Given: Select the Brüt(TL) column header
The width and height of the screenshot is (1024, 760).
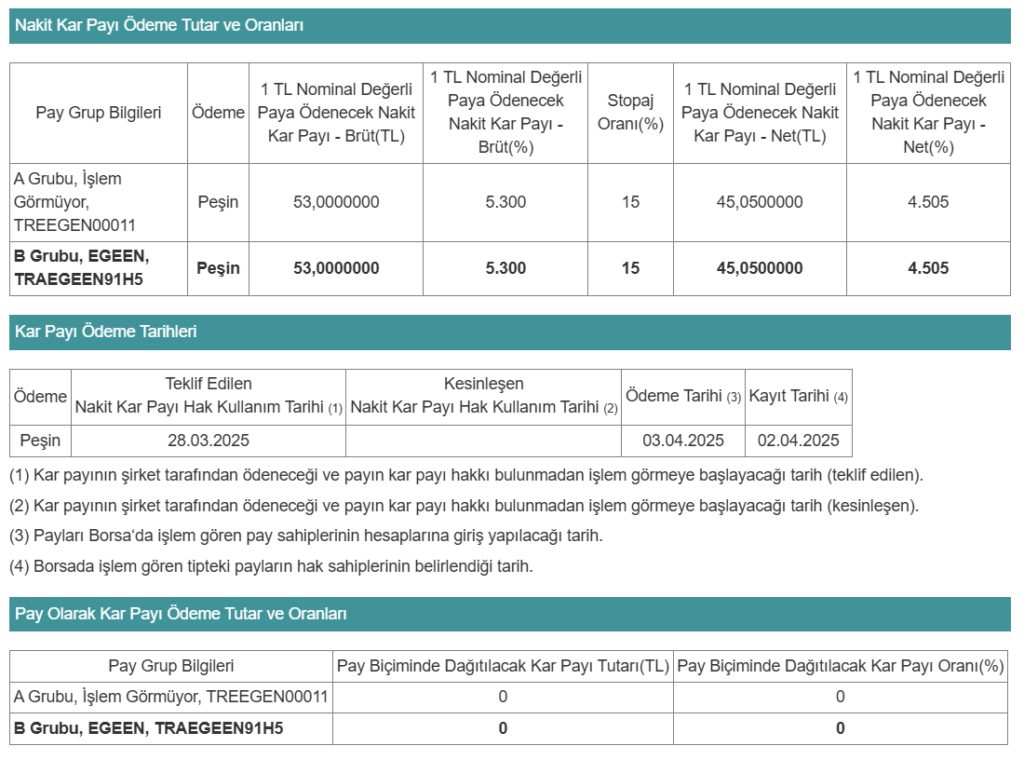Looking at the screenshot, I should click(x=336, y=113).
